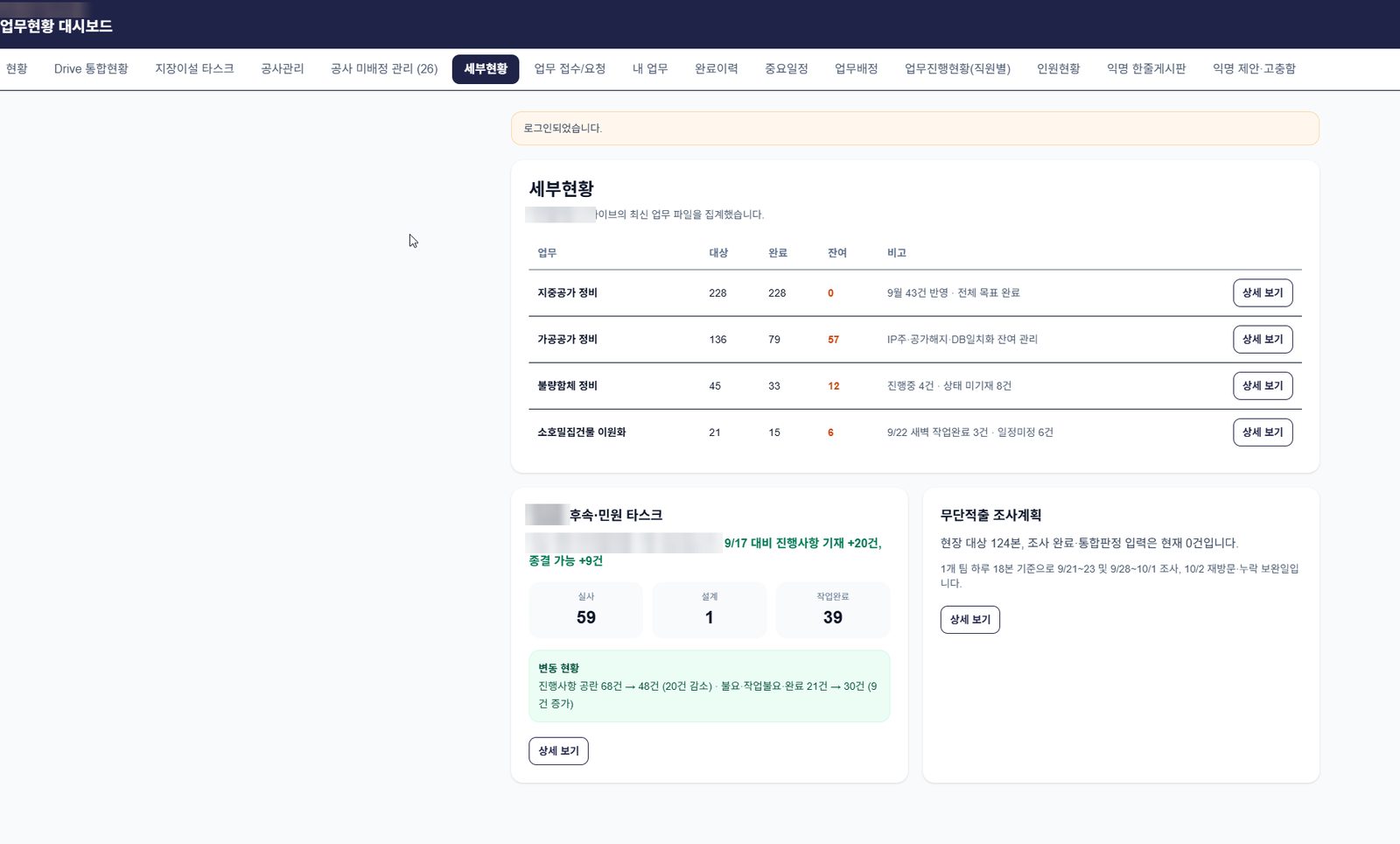The image size is (1400, 844).
Task: Click the 변동 현황 heading
Action: [558, 668]
